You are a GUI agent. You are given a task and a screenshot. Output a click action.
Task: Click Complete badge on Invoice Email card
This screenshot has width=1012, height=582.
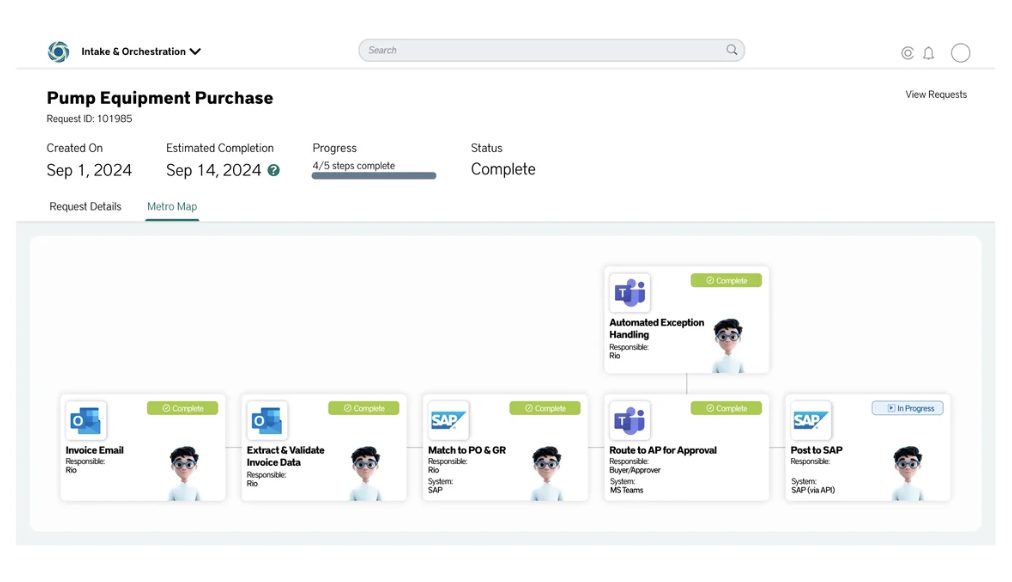tap(182, 408)
